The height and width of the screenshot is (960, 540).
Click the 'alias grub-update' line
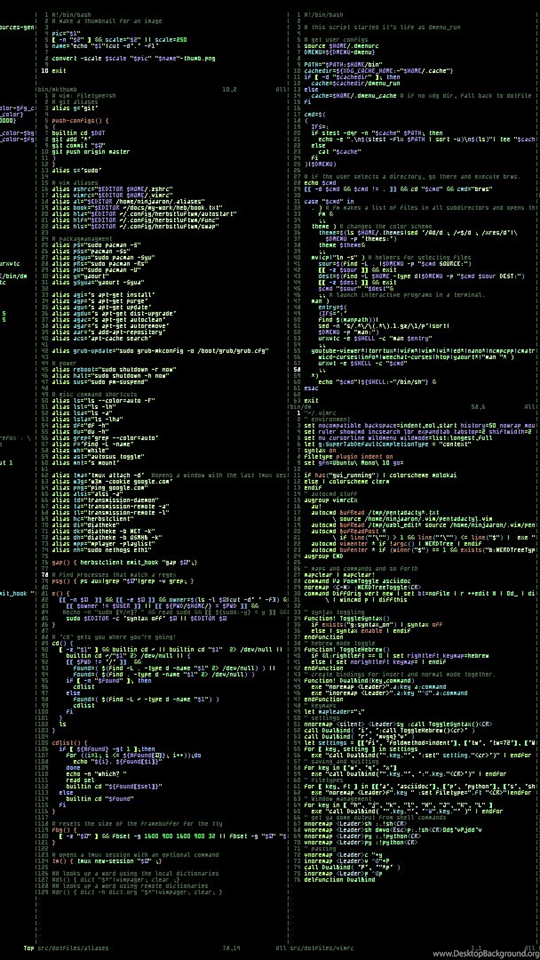161,353
